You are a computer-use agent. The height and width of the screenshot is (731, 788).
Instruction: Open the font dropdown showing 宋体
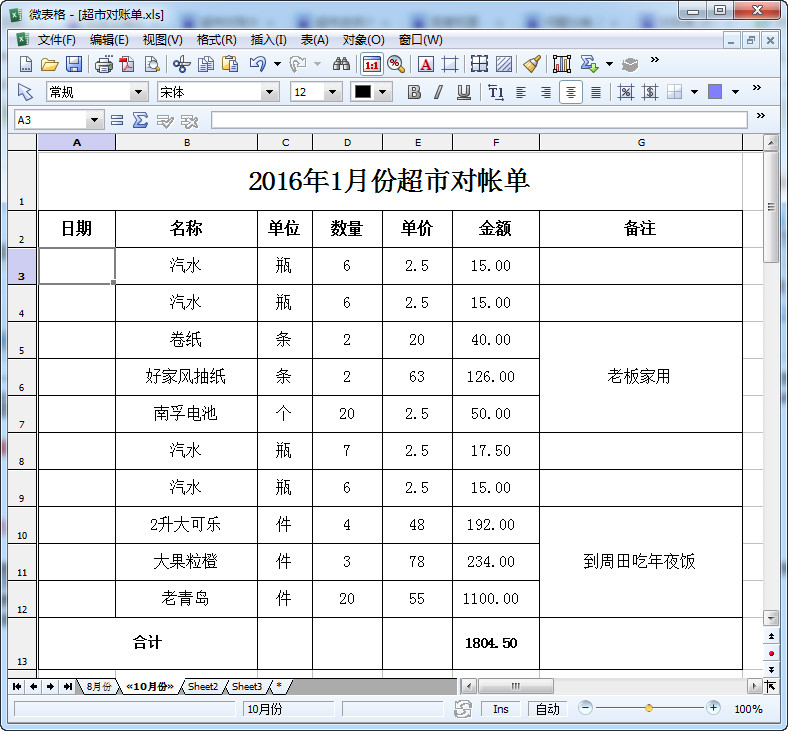pos(269,92)
